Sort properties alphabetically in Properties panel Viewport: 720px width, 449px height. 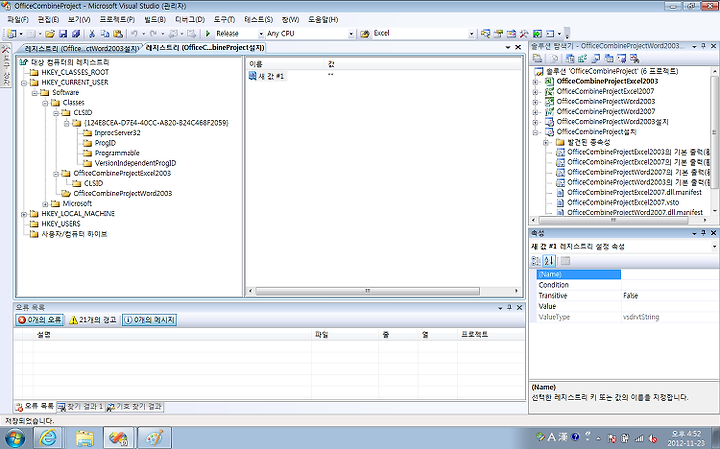coord(549,261)
